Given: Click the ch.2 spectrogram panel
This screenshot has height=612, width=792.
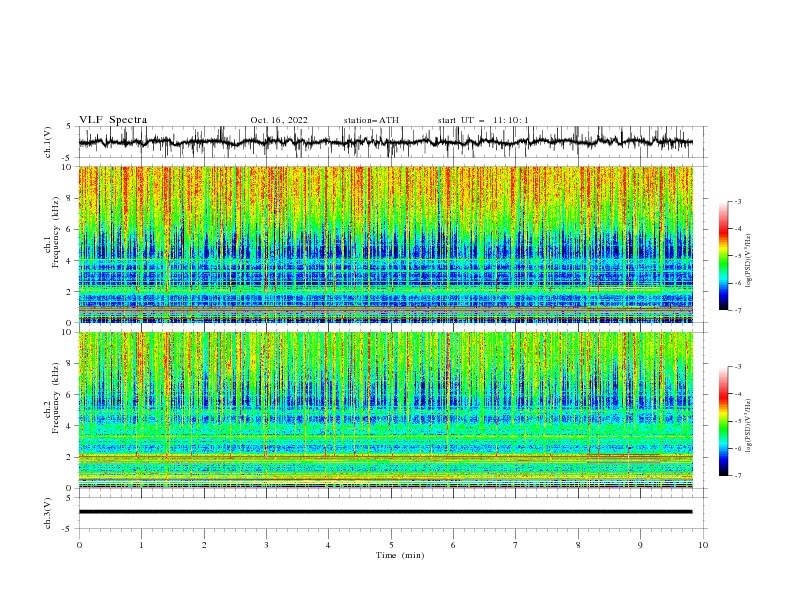Looking at the screenshot, I should (x=386, y=410).
